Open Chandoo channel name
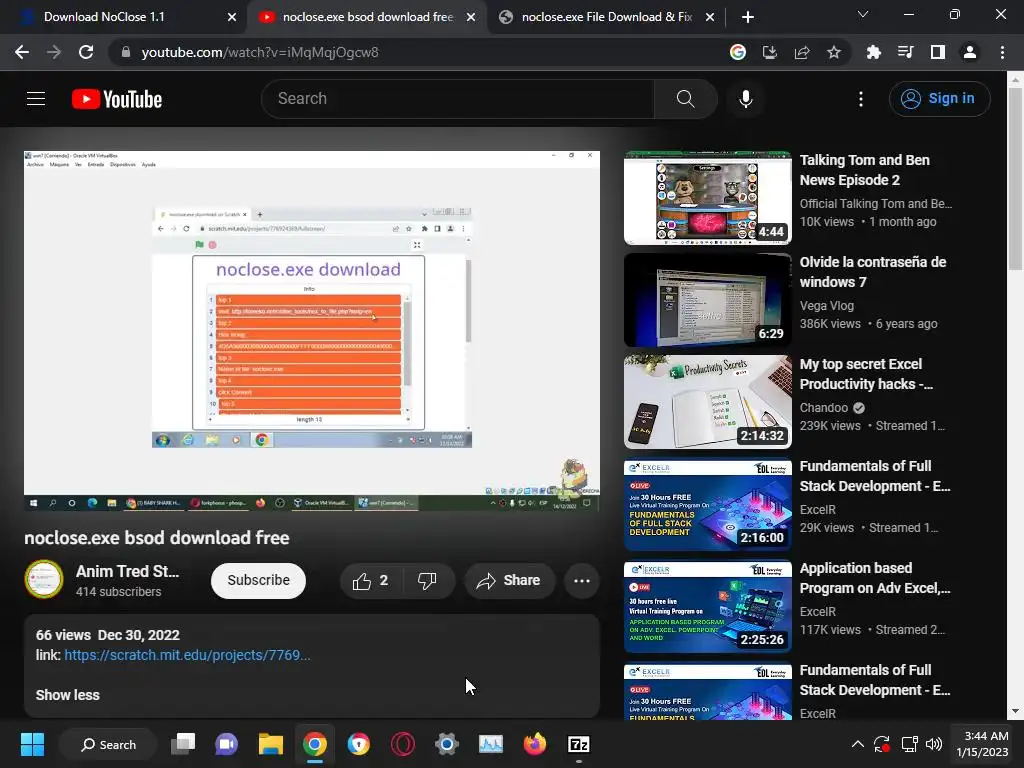 (824, 408)
